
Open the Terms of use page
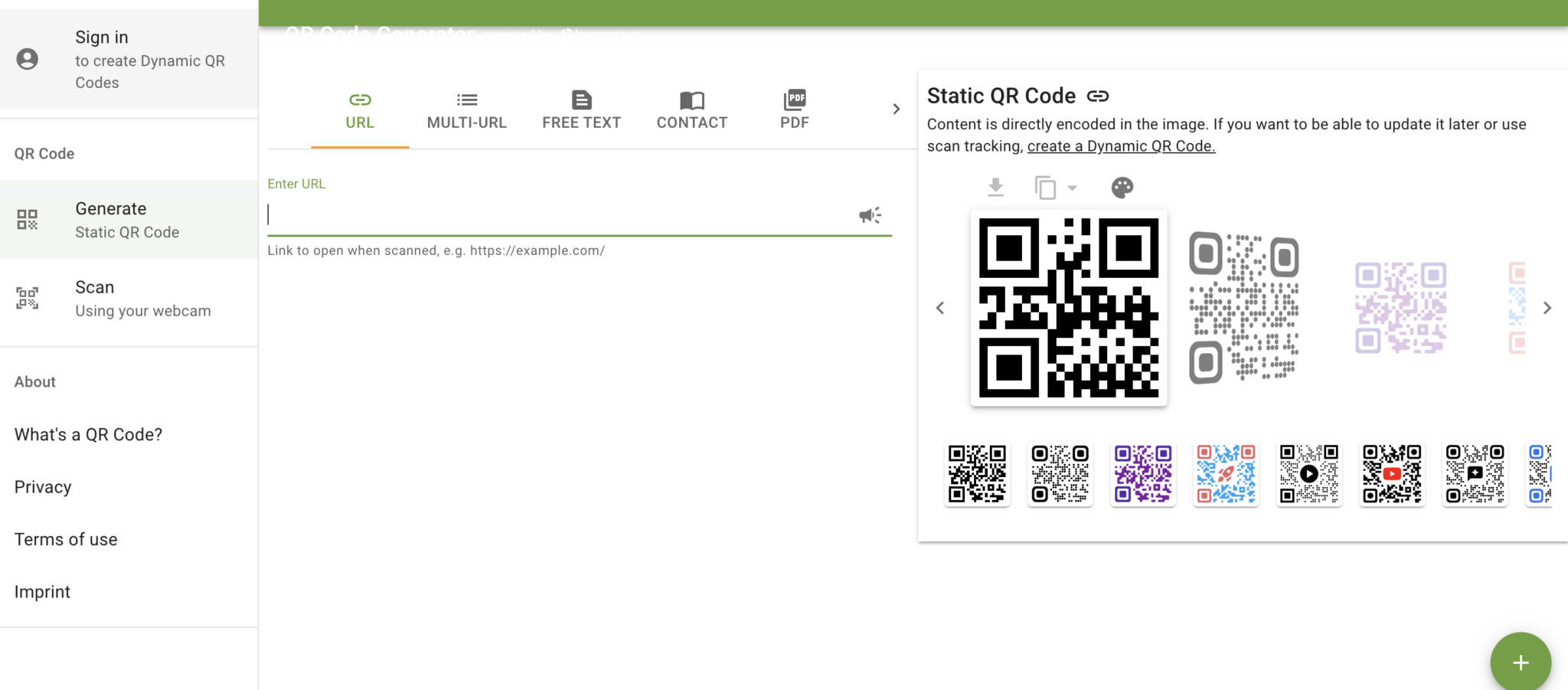pyautogui.click(x=65, y=538)
